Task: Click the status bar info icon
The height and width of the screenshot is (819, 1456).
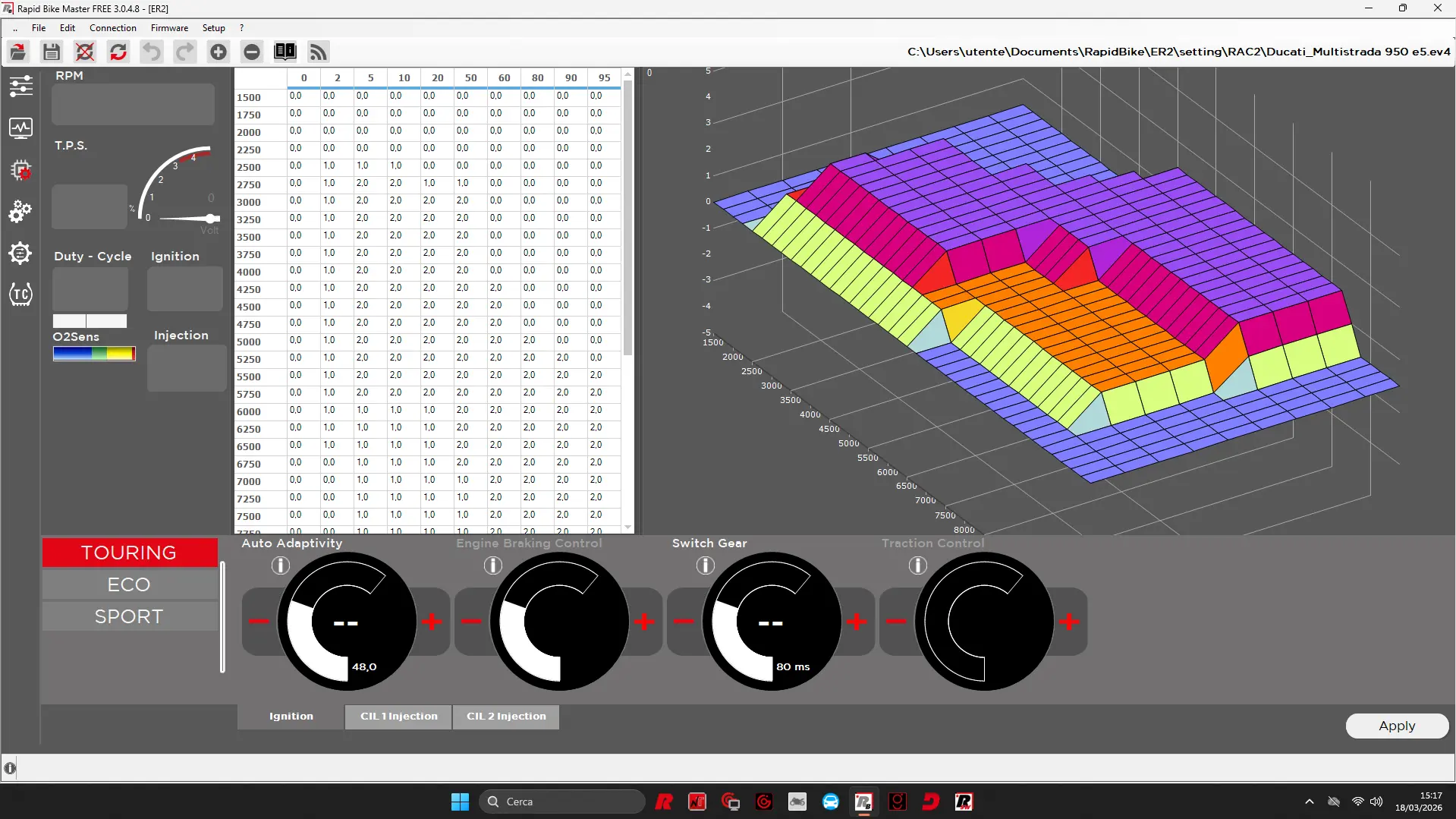Action: (10, 768)
